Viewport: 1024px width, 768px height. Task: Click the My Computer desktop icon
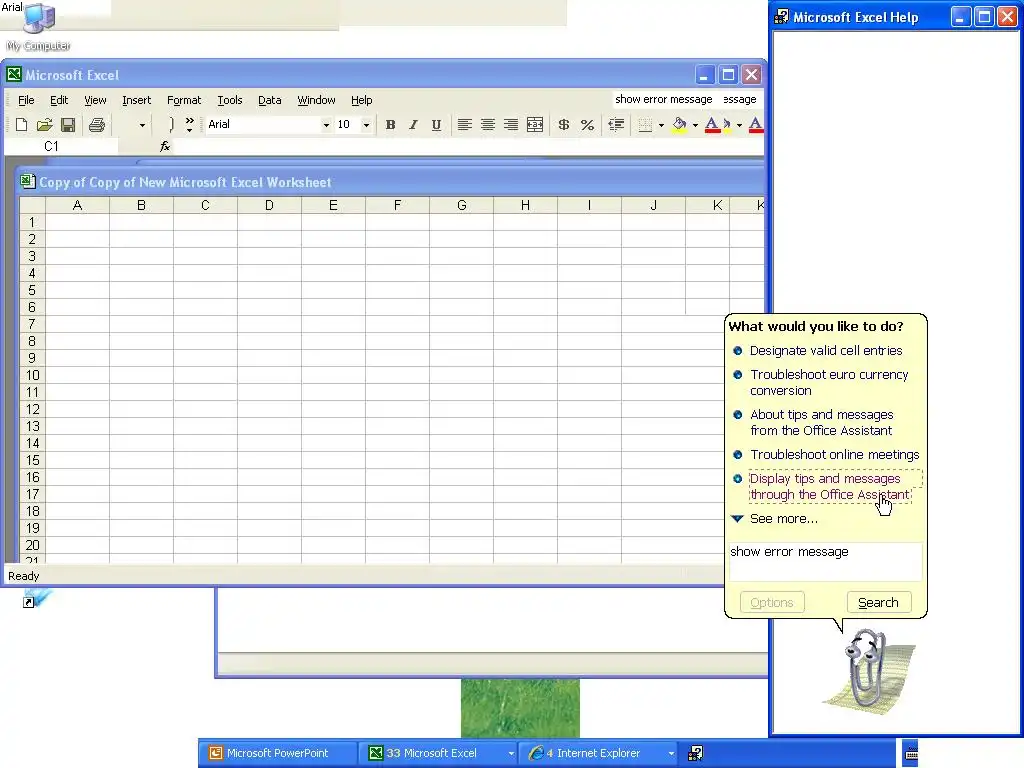coord(39,27)
